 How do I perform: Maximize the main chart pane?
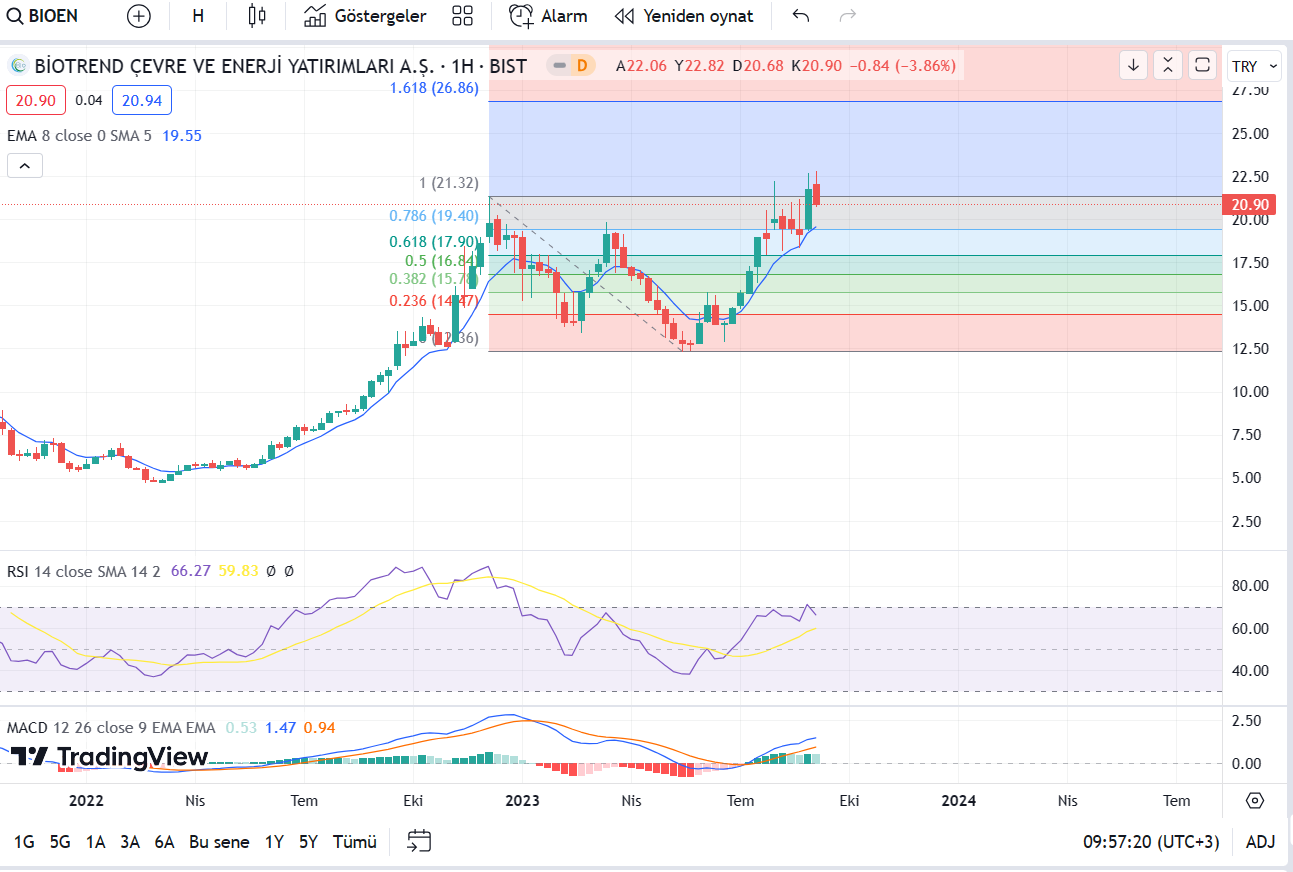pyautogui.click(x=1203, y=65)
